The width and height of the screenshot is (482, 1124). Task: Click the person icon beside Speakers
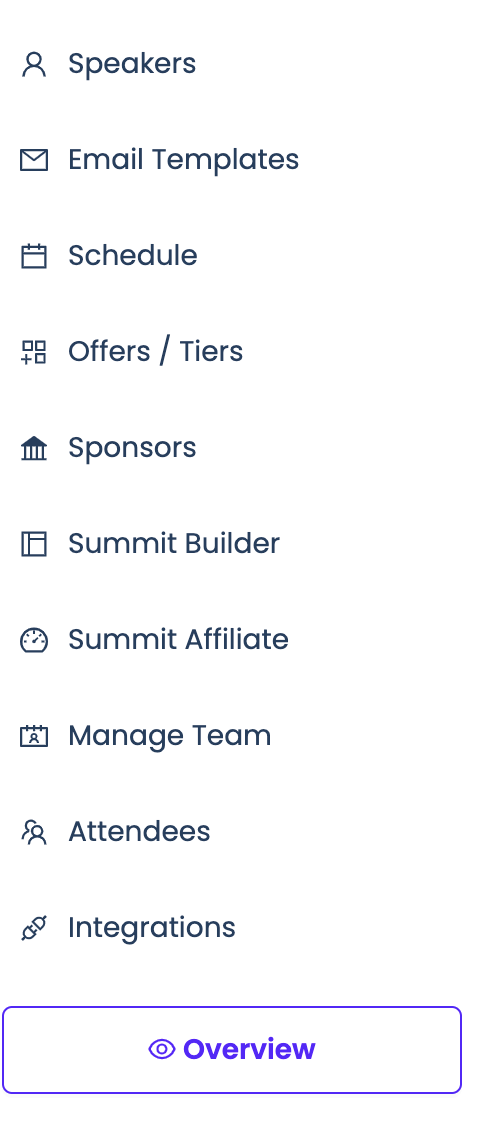[x=34, y=64]
